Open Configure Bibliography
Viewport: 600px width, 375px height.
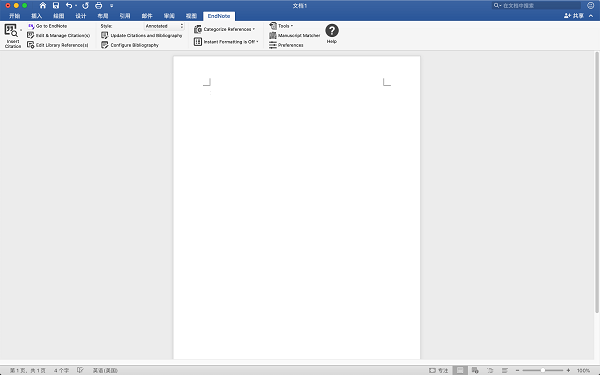[130, 45]
